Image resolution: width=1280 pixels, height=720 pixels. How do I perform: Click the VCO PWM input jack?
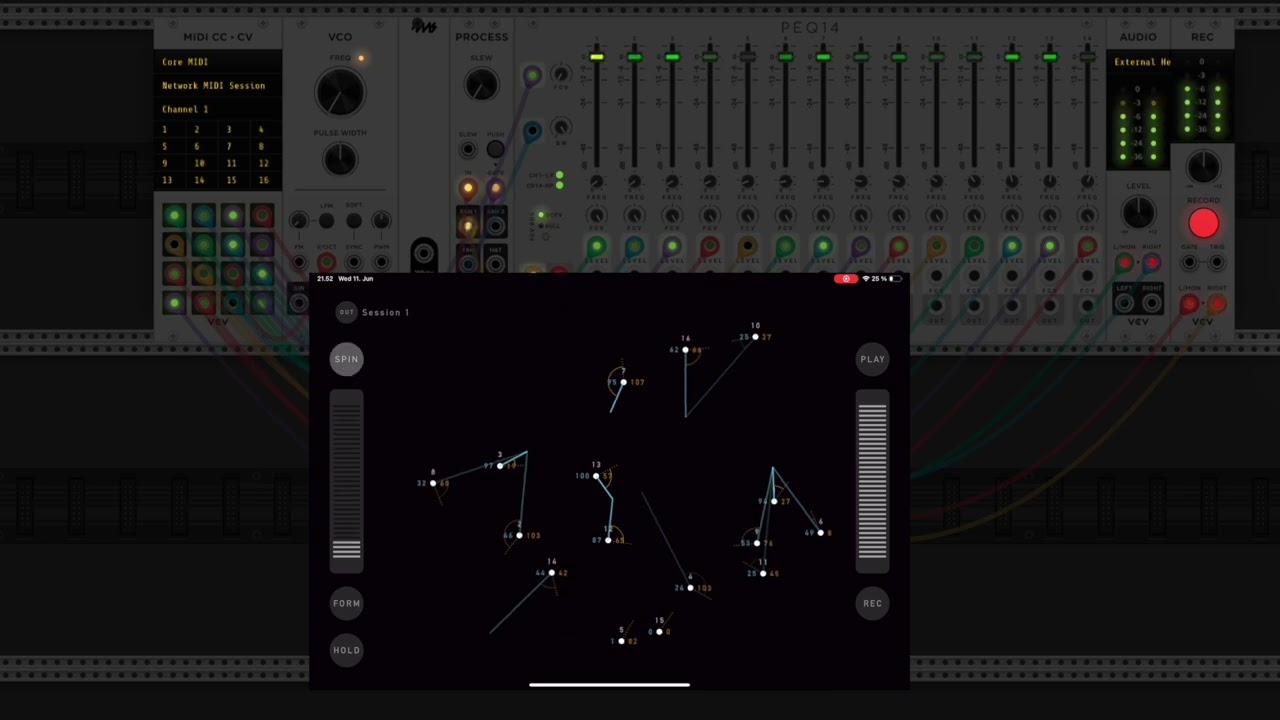pyautogui.click(x=381, y=262)
